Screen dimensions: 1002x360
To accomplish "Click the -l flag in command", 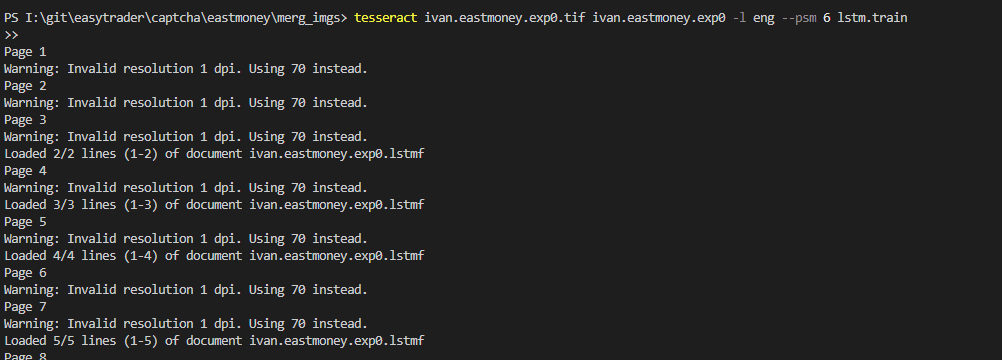I will point(739,18).
